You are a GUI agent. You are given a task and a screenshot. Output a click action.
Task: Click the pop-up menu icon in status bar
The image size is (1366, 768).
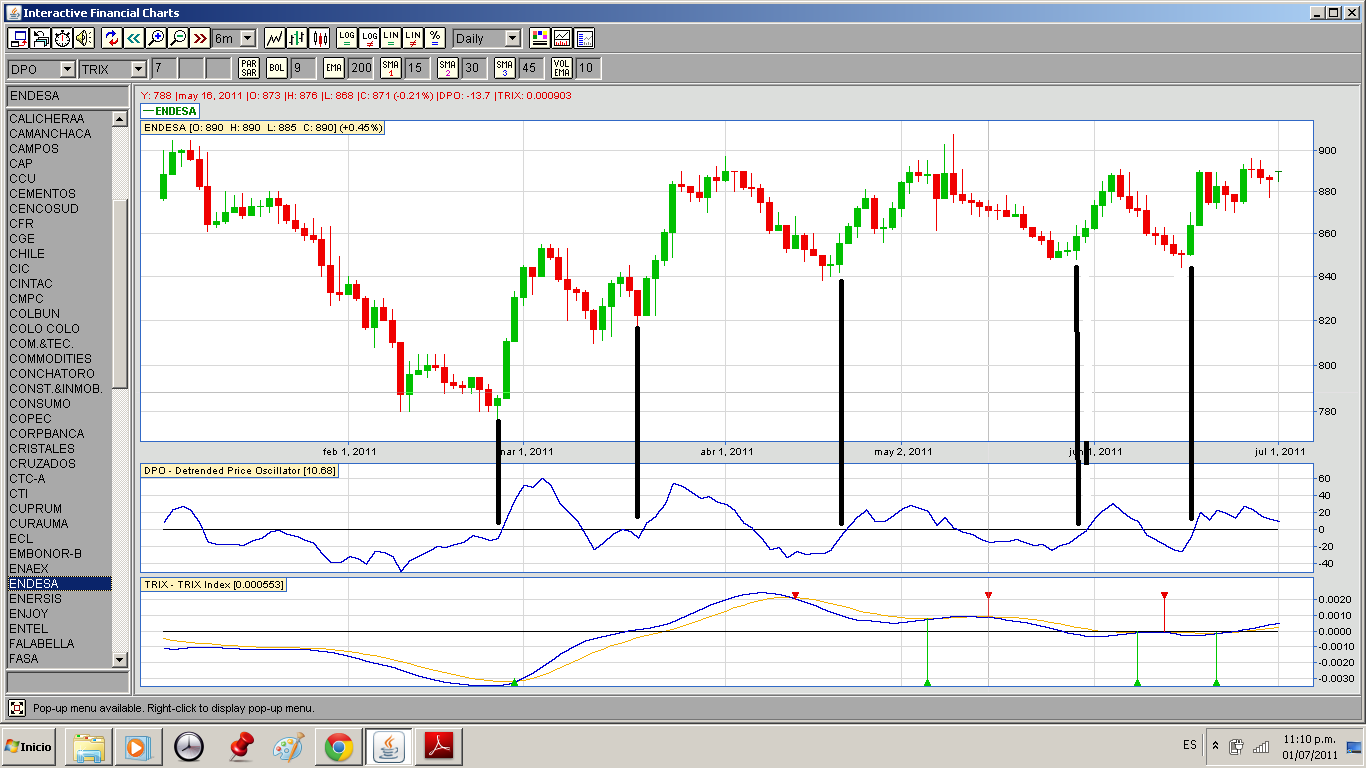click(17, 708)
